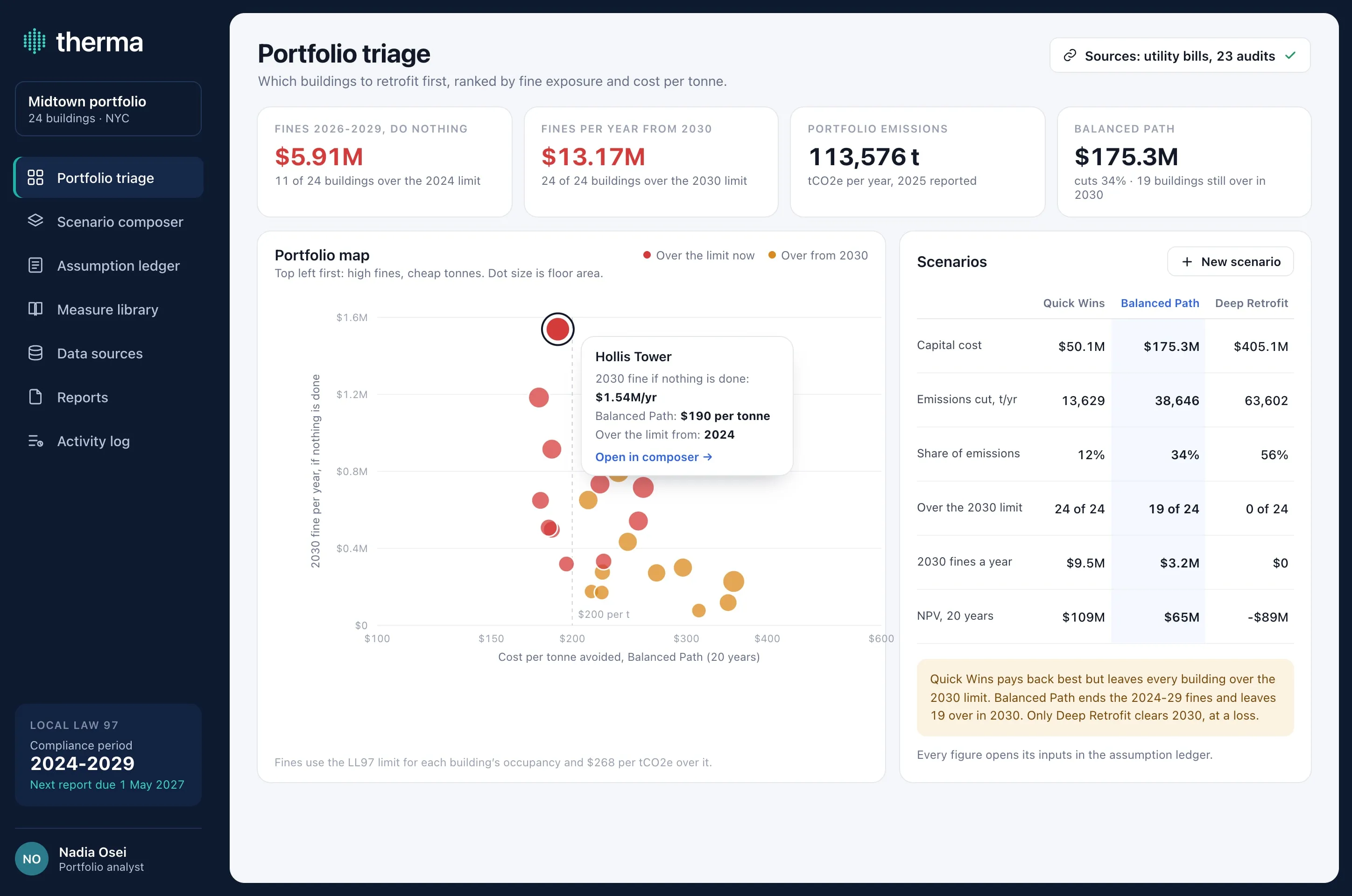Click Quick Wins NPV $109M value
The height and width of the screenshot is (896, 1352).
[x=1083, y=617]
